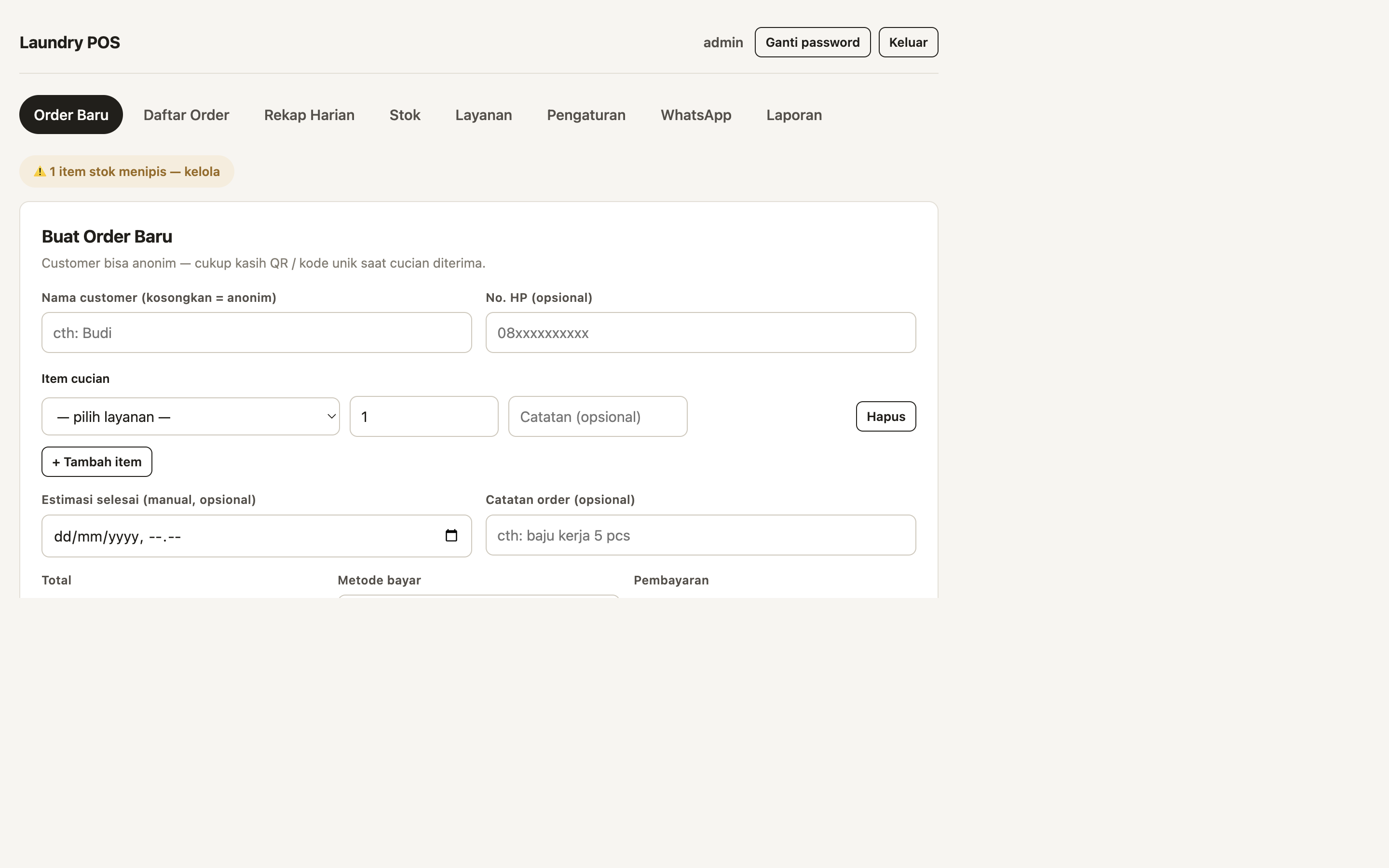Add another item with Tambah item
1389x868 pixels.
(97, 461)
